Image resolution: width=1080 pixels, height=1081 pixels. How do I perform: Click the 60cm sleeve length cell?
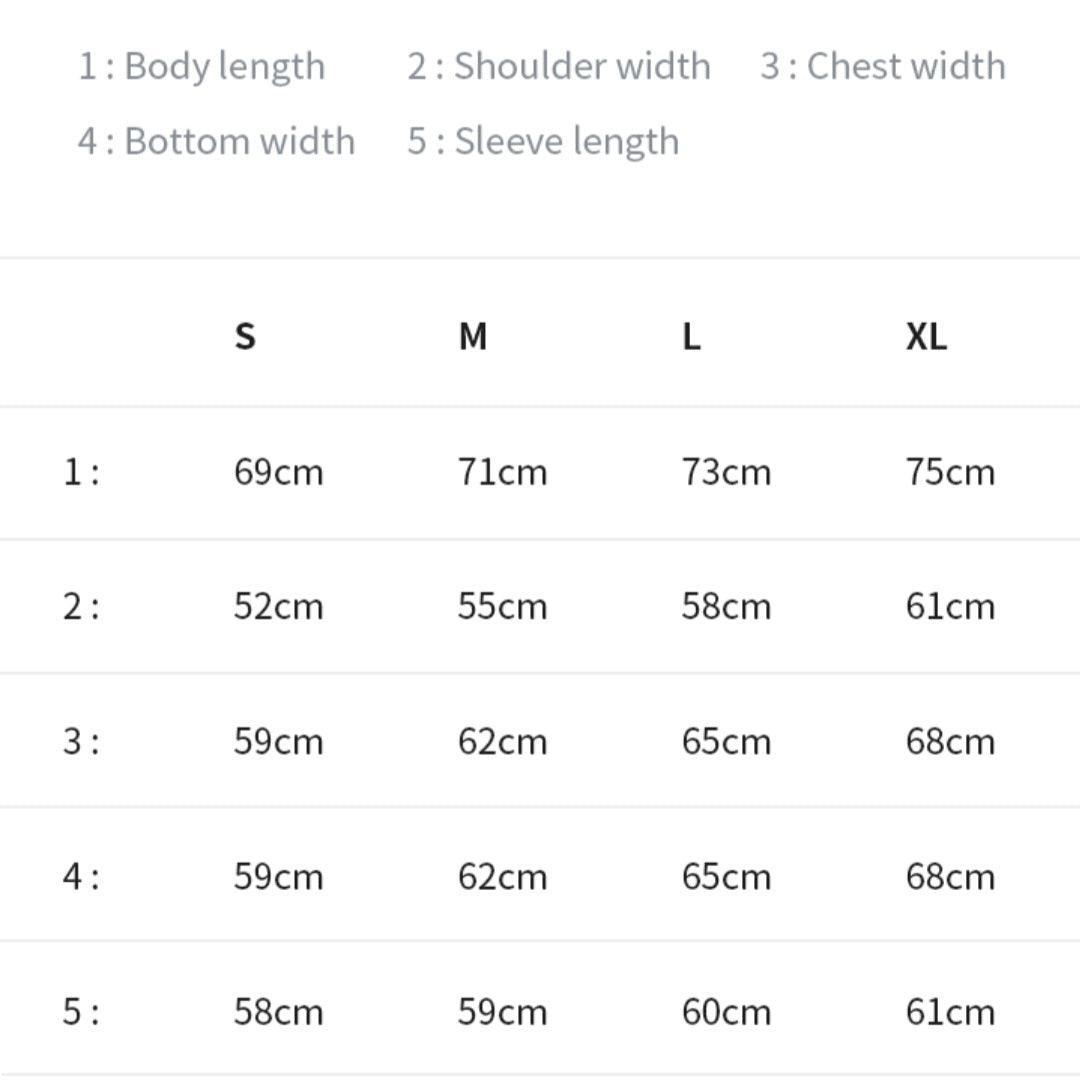pos(726,1012)
